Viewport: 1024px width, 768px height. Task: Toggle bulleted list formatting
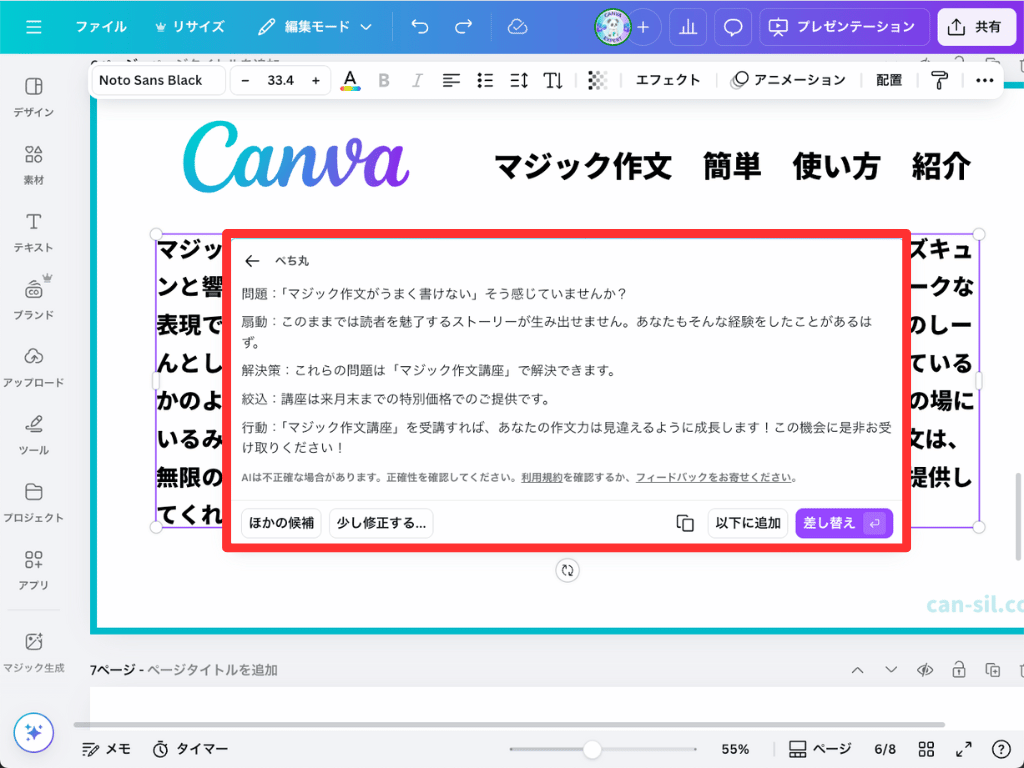[x=485, y=80]
